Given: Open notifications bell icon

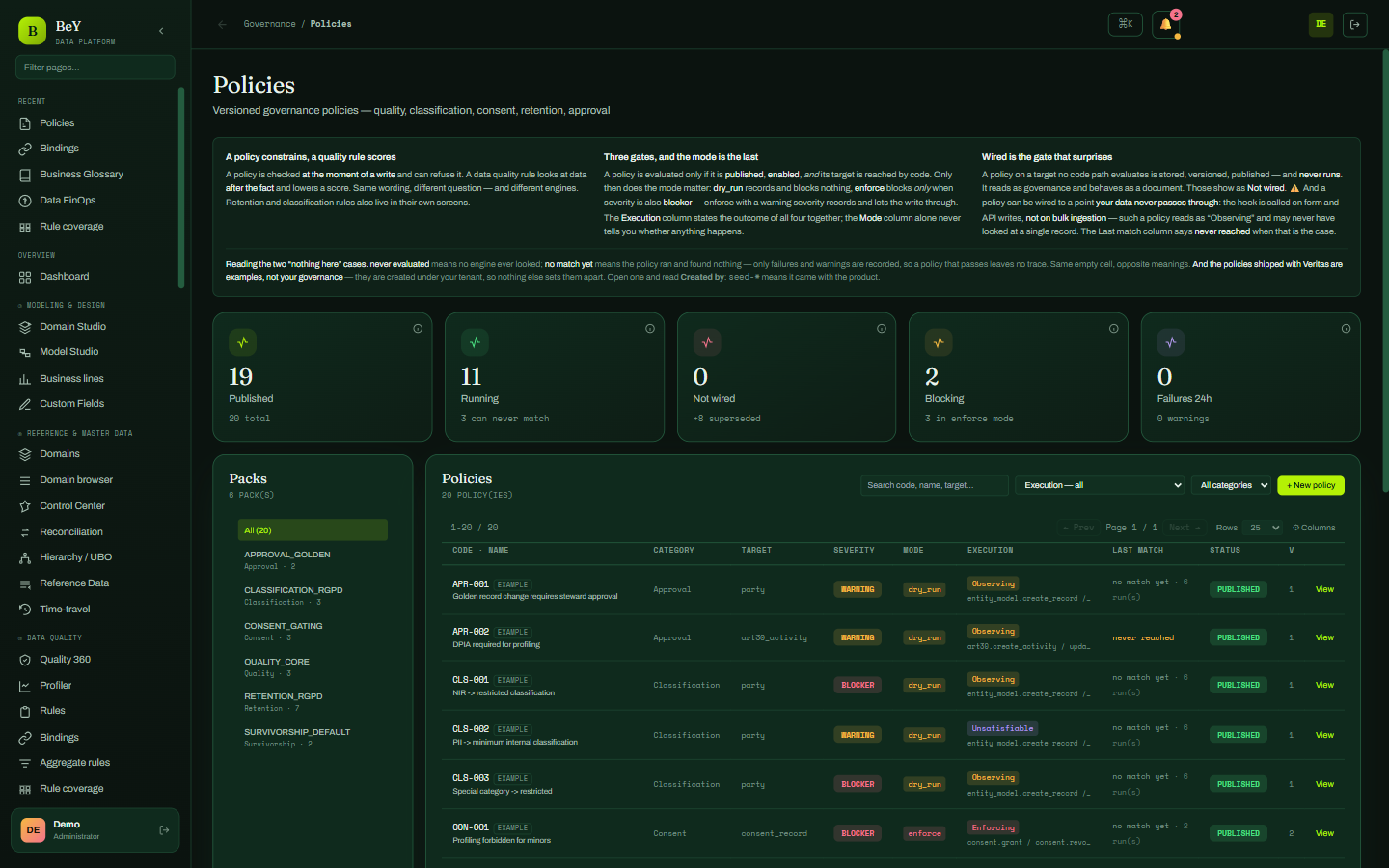Looking at the screenshot, I should 1165,24.
